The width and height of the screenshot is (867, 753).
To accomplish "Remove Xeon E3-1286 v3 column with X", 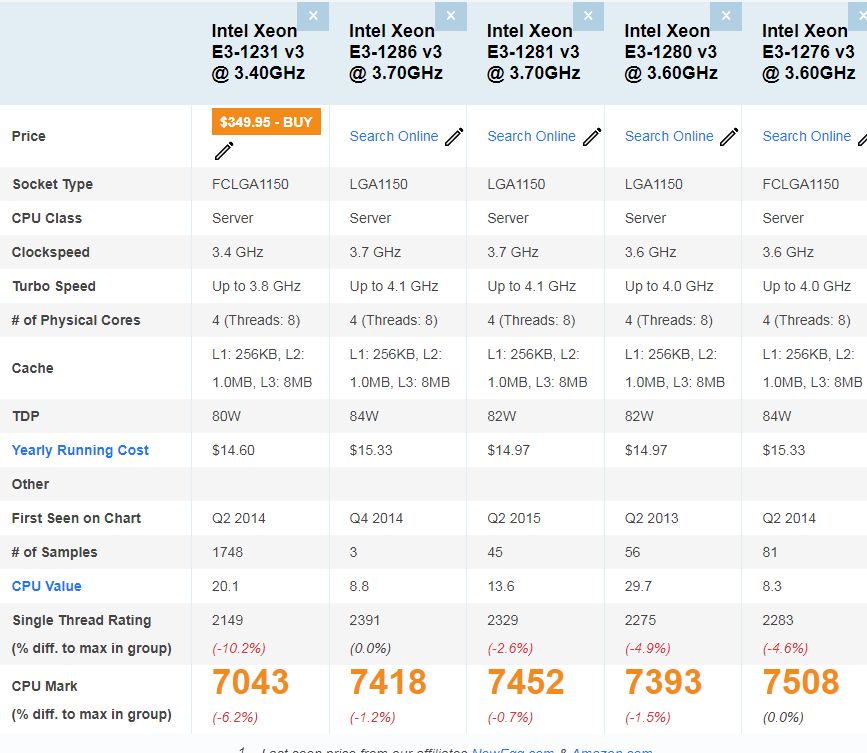I will pyautogui.click(x=451, y=16).
